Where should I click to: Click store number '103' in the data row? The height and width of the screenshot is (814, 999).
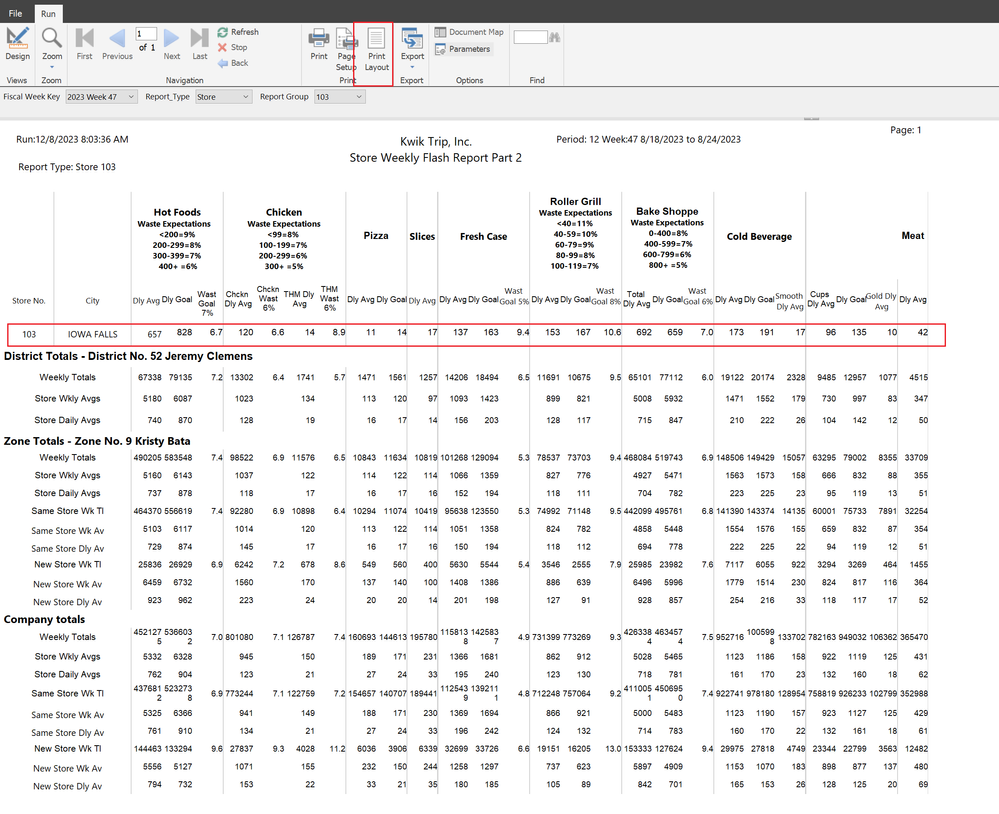pyautogui.click(x=29, y=334)
